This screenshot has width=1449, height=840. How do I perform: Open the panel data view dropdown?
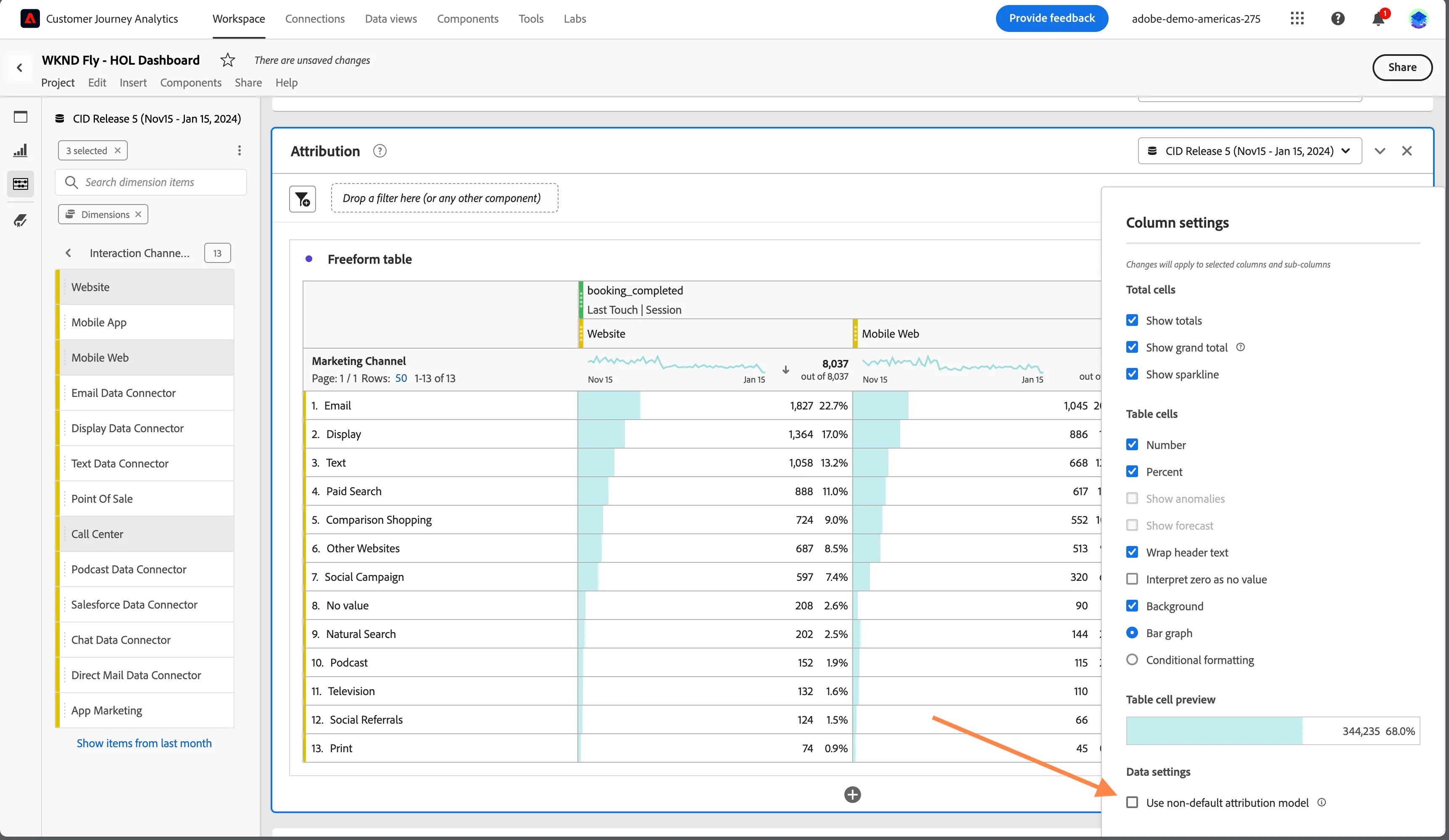tap(1249, 151)
